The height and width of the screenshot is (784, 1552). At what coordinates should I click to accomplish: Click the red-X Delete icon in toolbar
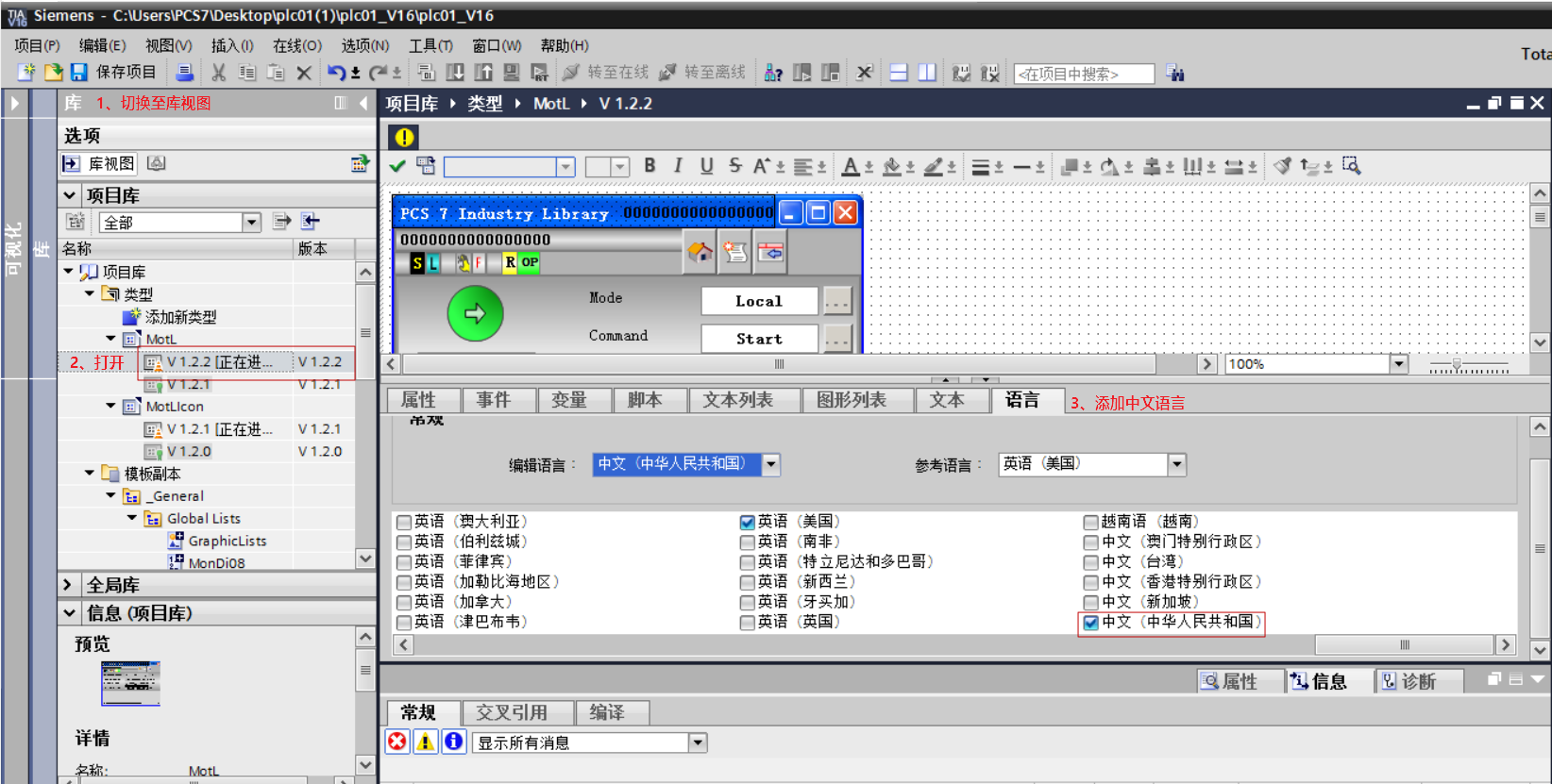(304, 73)
